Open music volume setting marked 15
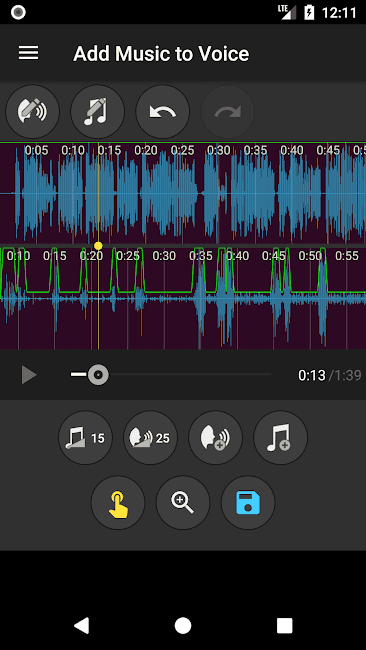This screenshot has height=650, width=366. coord(85,437)
